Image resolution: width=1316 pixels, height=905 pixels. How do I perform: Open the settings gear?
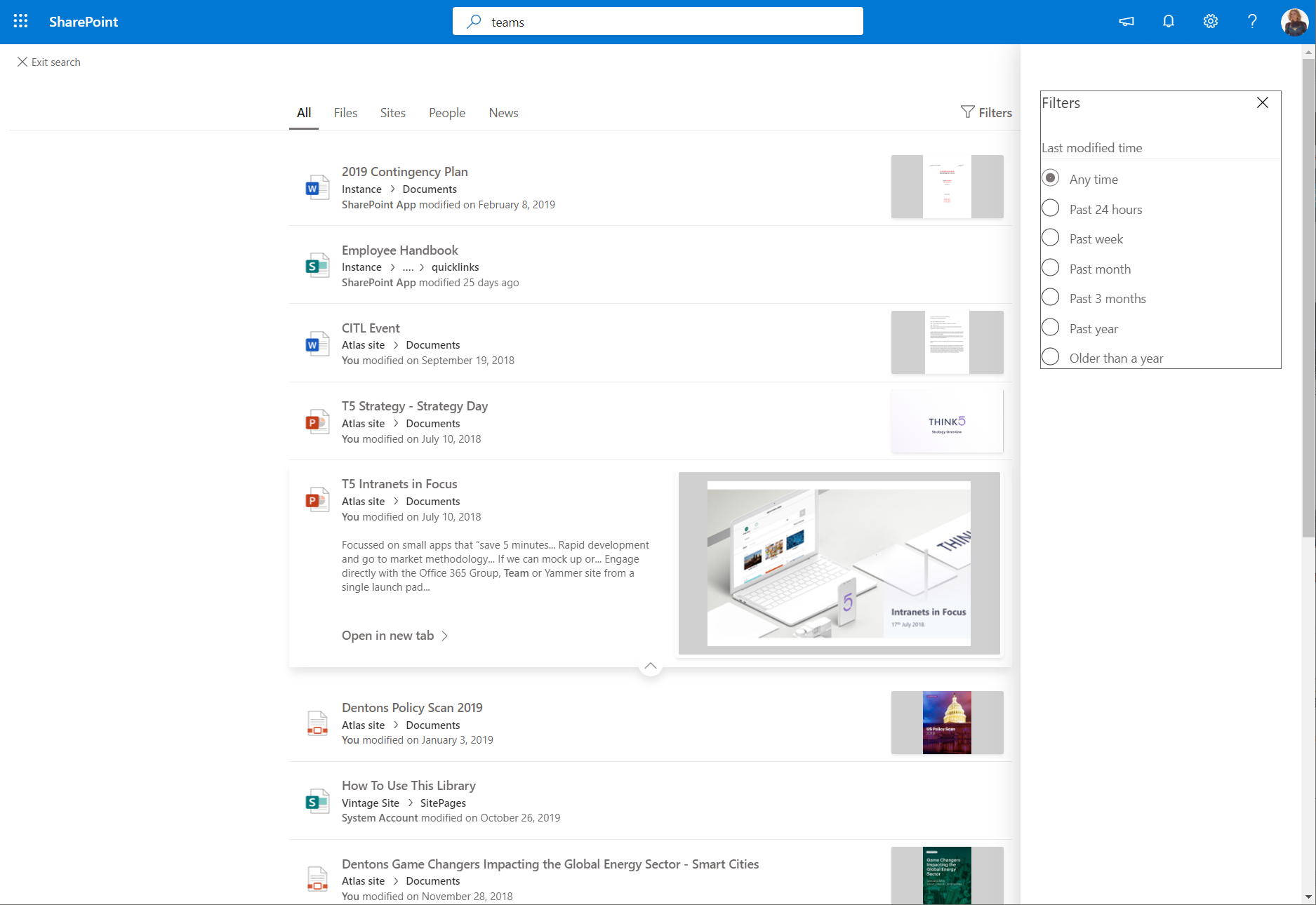coord(1211,22)
